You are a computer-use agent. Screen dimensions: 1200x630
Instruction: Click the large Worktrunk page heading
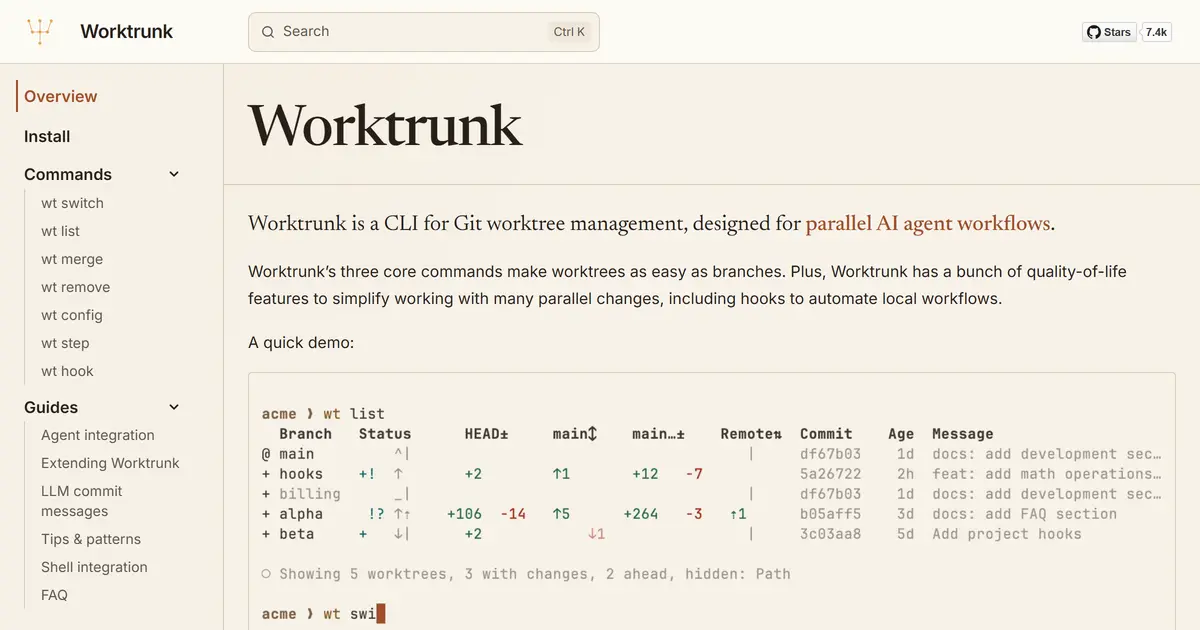click(385, 125)
